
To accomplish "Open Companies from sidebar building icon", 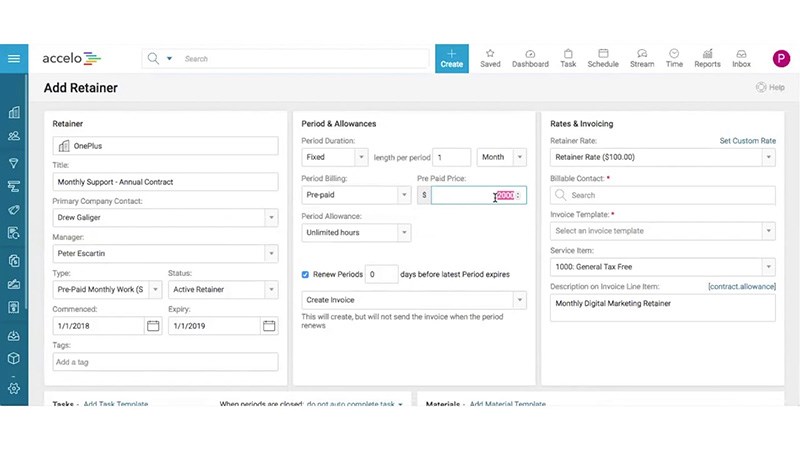I will [x=14, y=112].
